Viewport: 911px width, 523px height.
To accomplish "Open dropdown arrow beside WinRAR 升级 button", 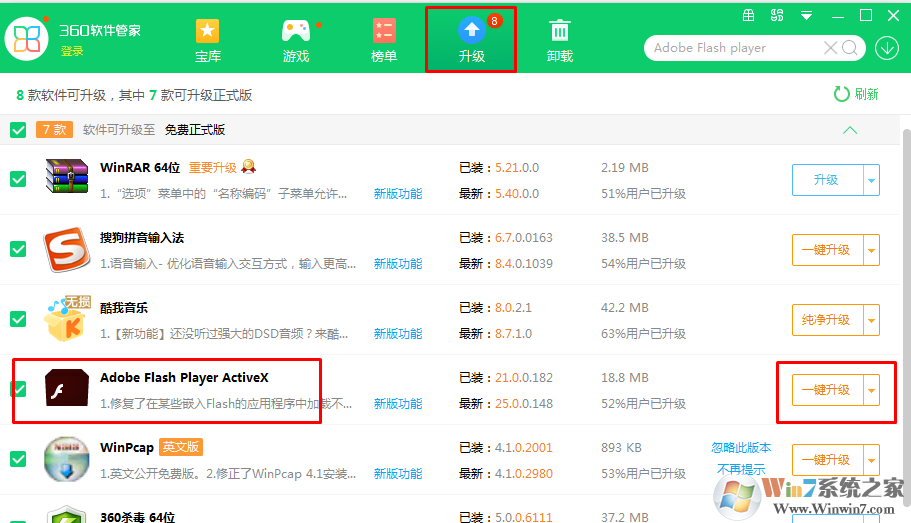I will (x=871, y=180).
